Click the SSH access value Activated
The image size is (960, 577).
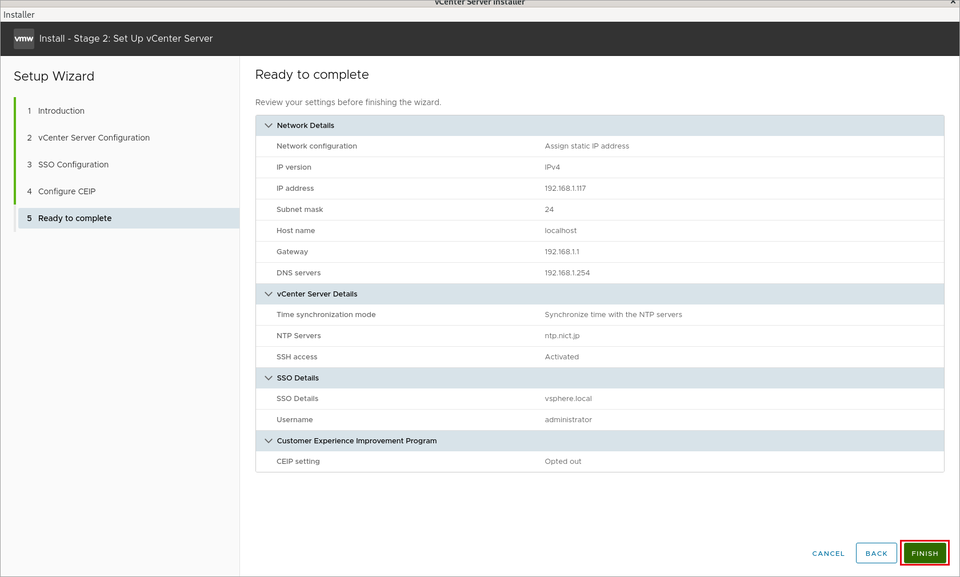pos(562,357)
